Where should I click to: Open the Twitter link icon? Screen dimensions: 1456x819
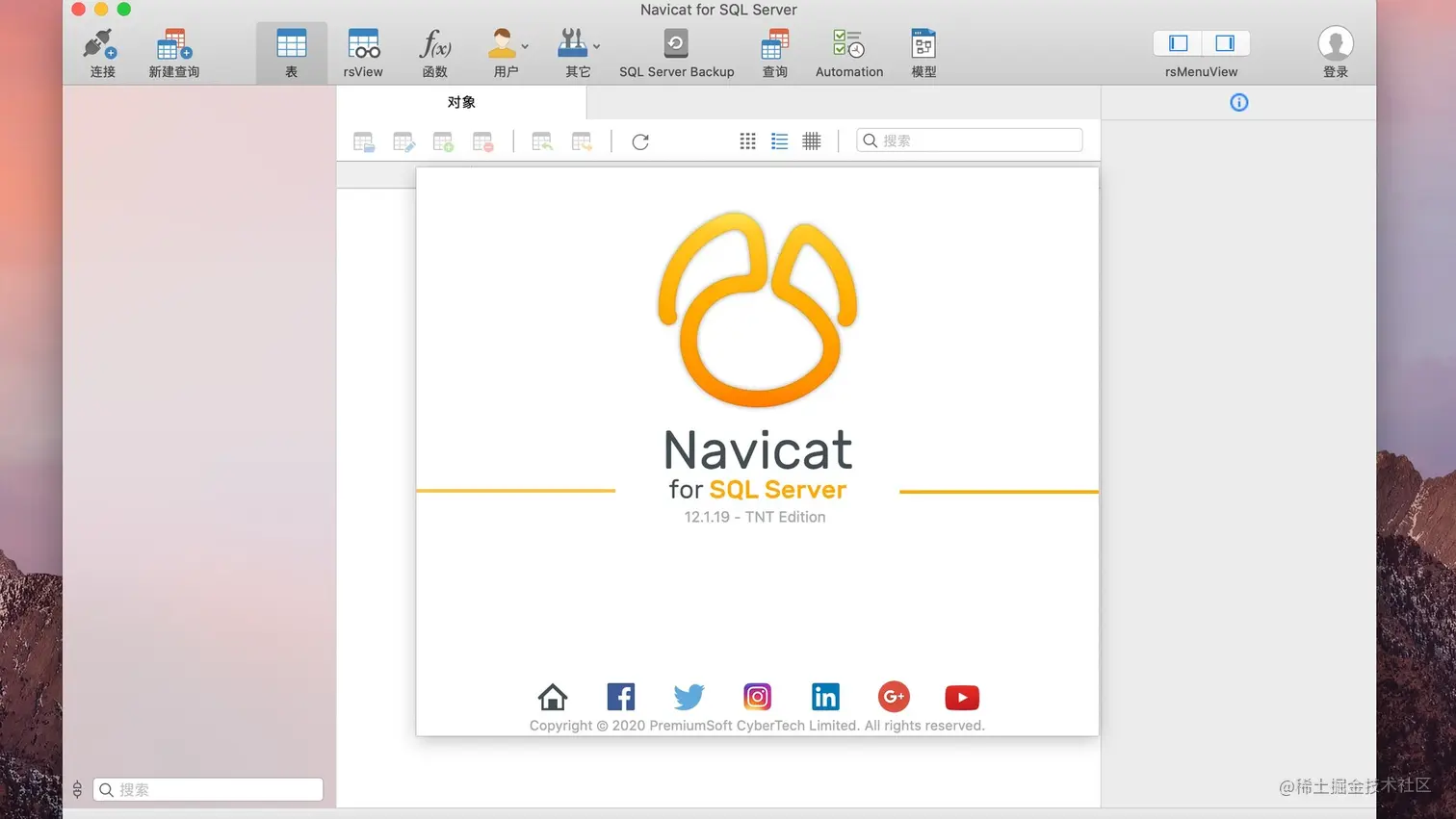689,696
